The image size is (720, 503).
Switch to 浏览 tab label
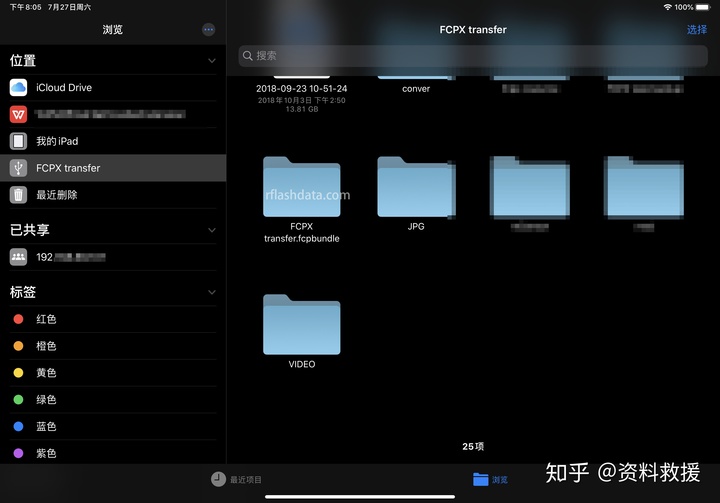500,480
